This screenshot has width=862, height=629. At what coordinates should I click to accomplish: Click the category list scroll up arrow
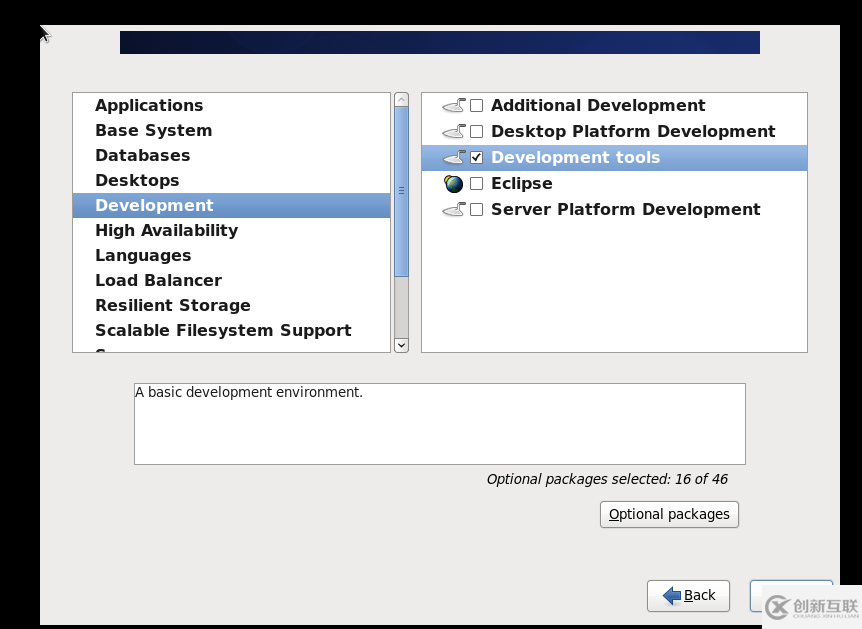pyautogui.click(x=401, y=100)
